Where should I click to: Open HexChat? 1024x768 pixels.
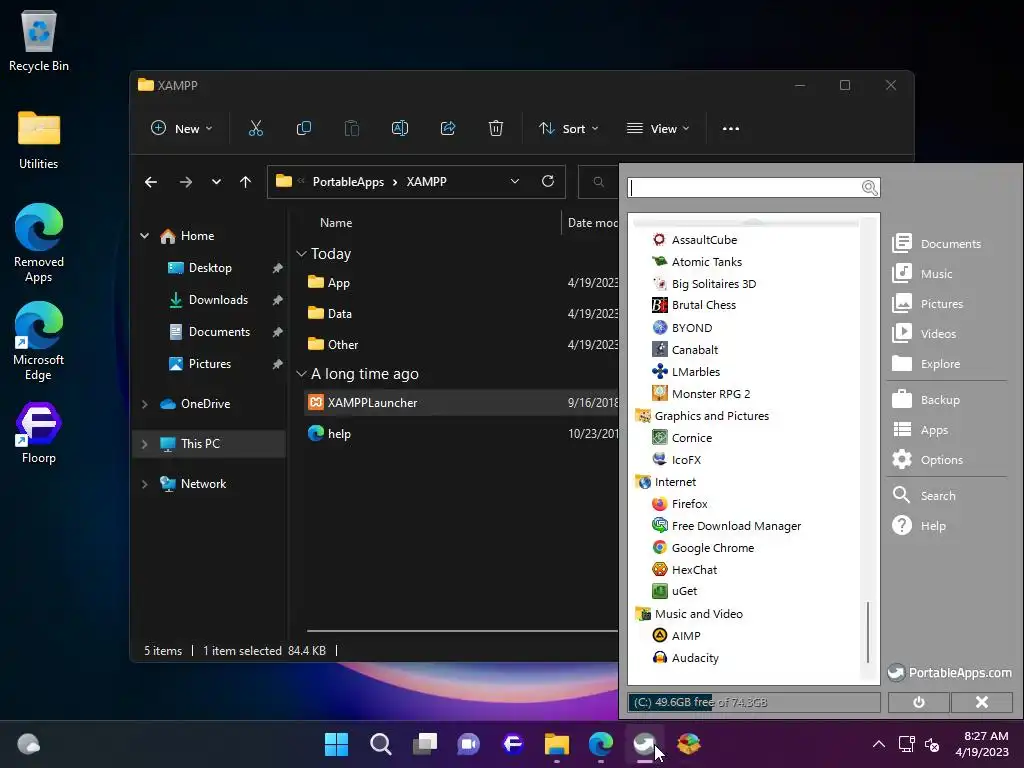(x=684, y=569)
